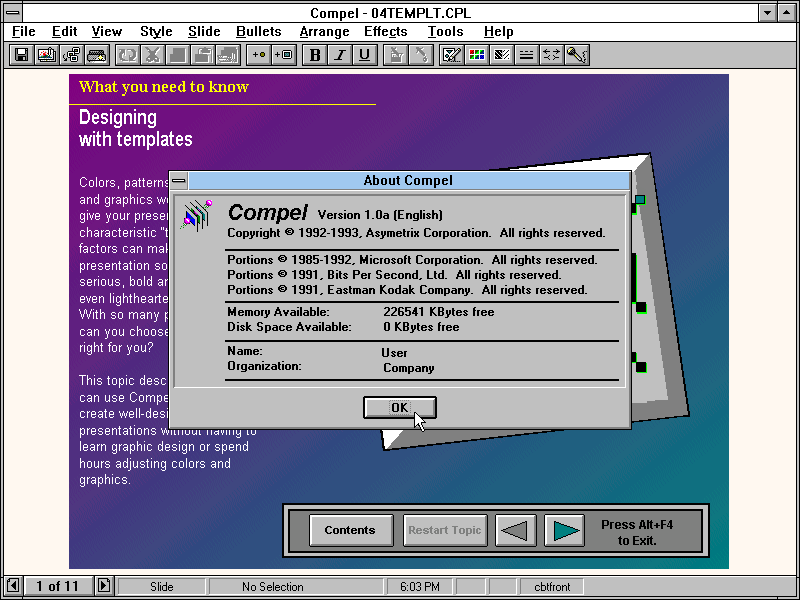Open the Effects menu
The image size is (800, 600).
386,32
